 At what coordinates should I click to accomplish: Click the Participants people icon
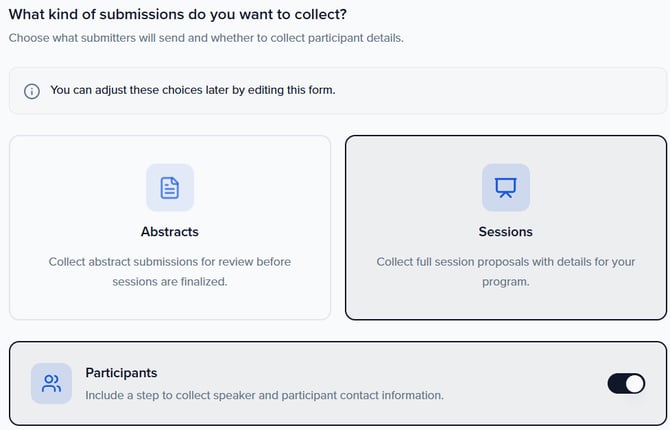[51, 383]
